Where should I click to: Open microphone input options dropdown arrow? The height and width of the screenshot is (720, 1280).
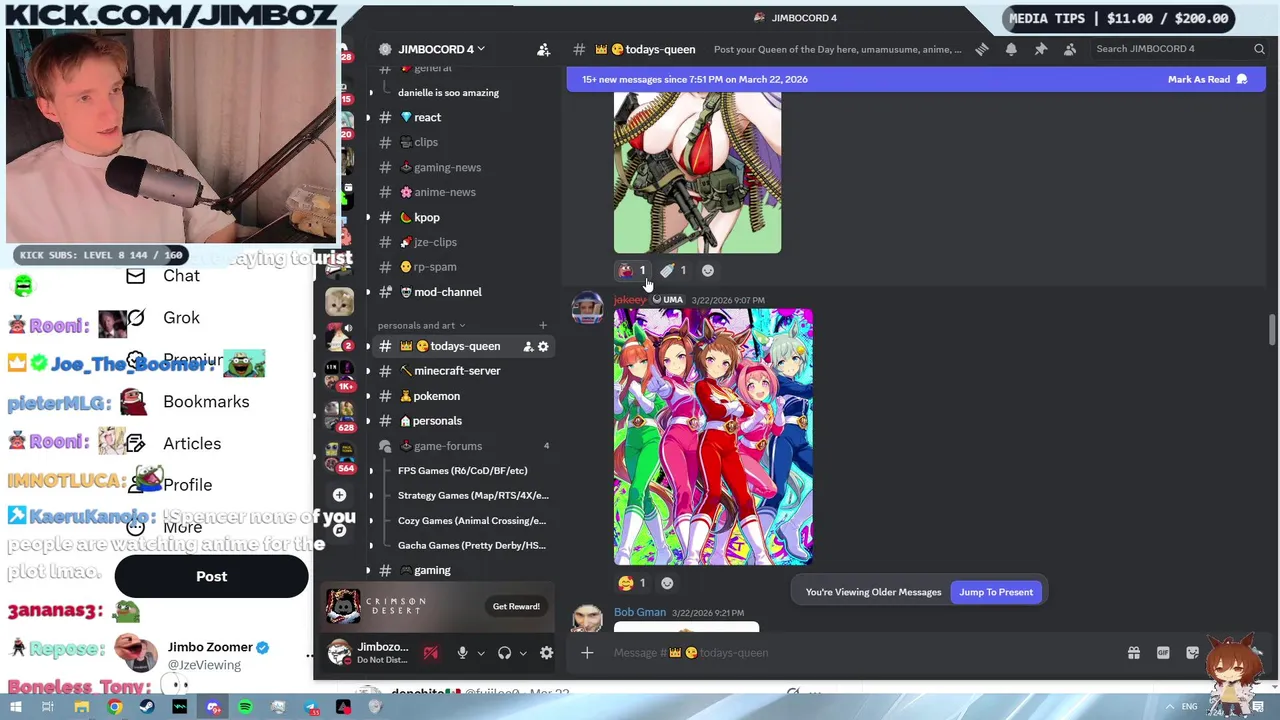pyautogui.click(x=481, y=653)
